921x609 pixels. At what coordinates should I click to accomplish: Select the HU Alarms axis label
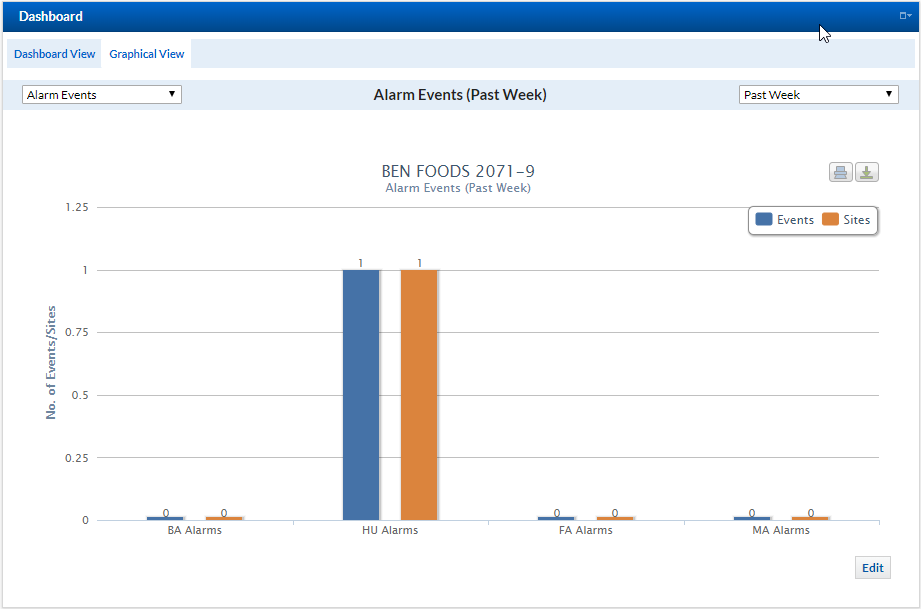pyautogui.click(x=390, y=530)
